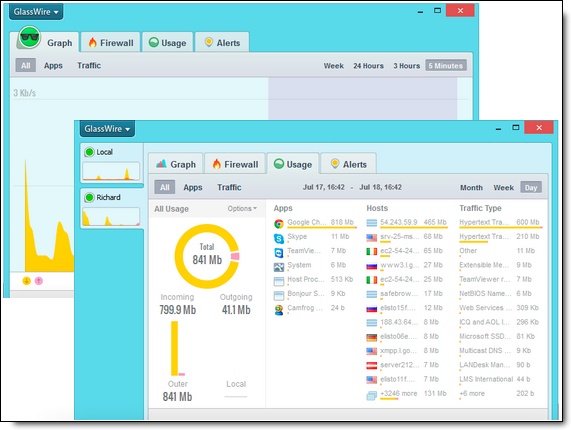Click the Outgoing 41.1 Mb value

pyautogui.click(x=236, y=310)
